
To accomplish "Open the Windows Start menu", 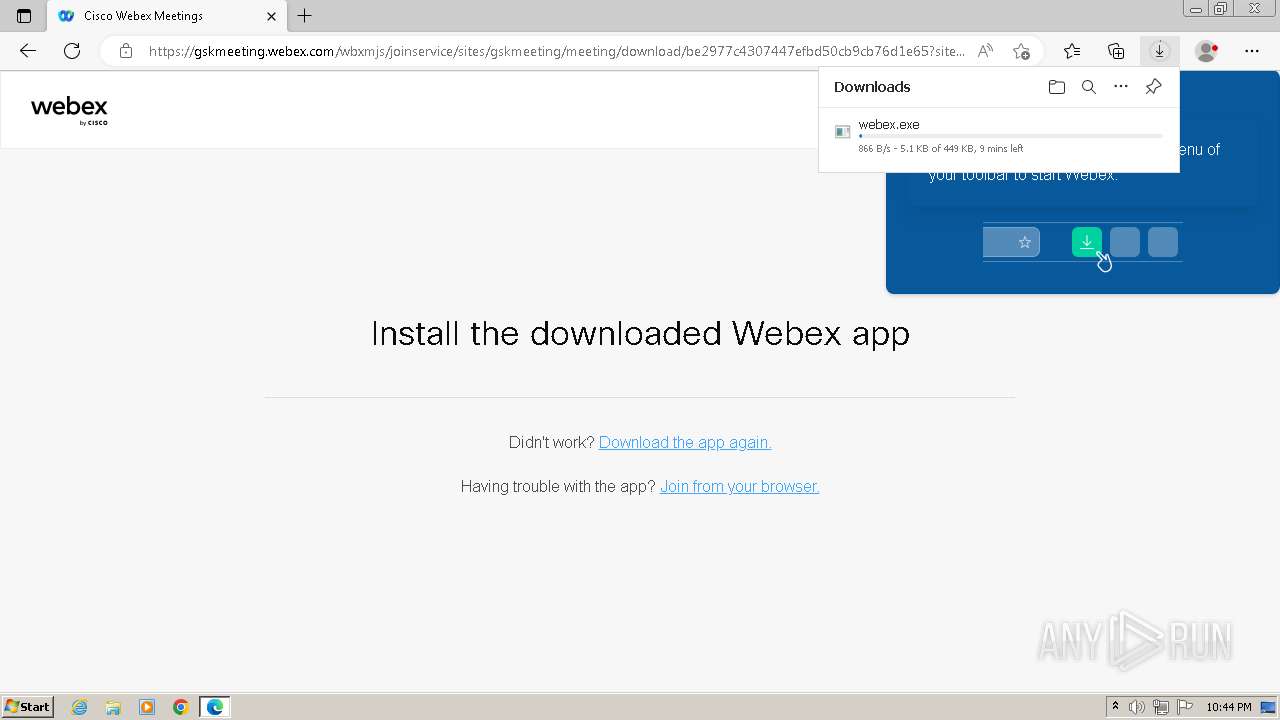I will pos(28,707).
